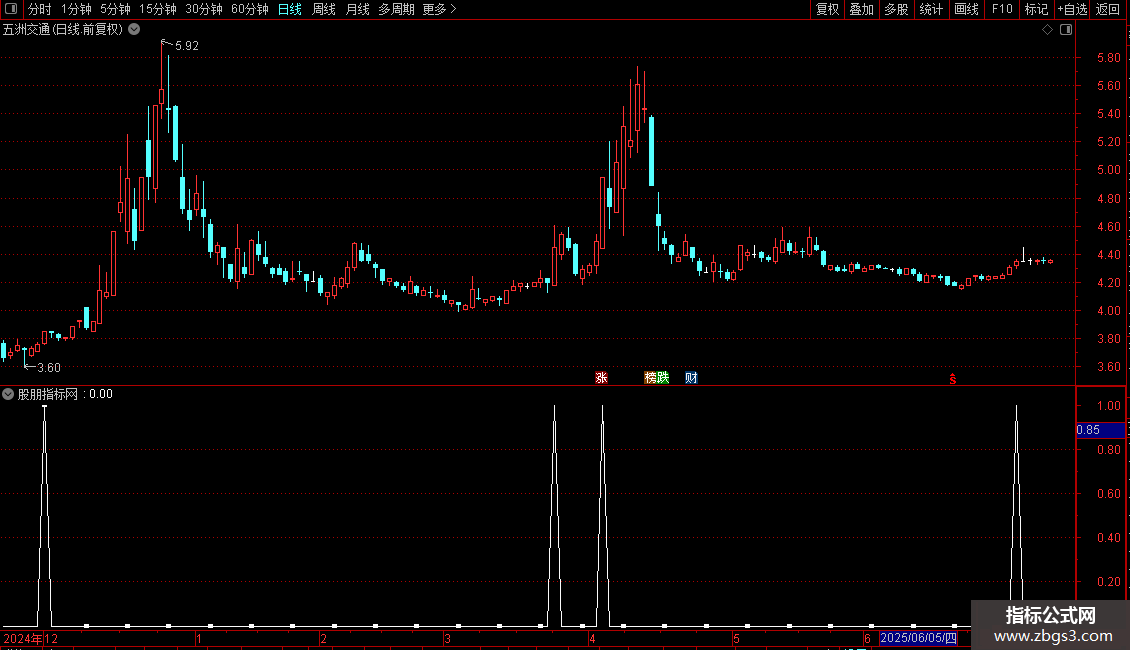The image size is (1130, 650).
Task: Open 多股 multi-stock view
Action: click(896, 9)
